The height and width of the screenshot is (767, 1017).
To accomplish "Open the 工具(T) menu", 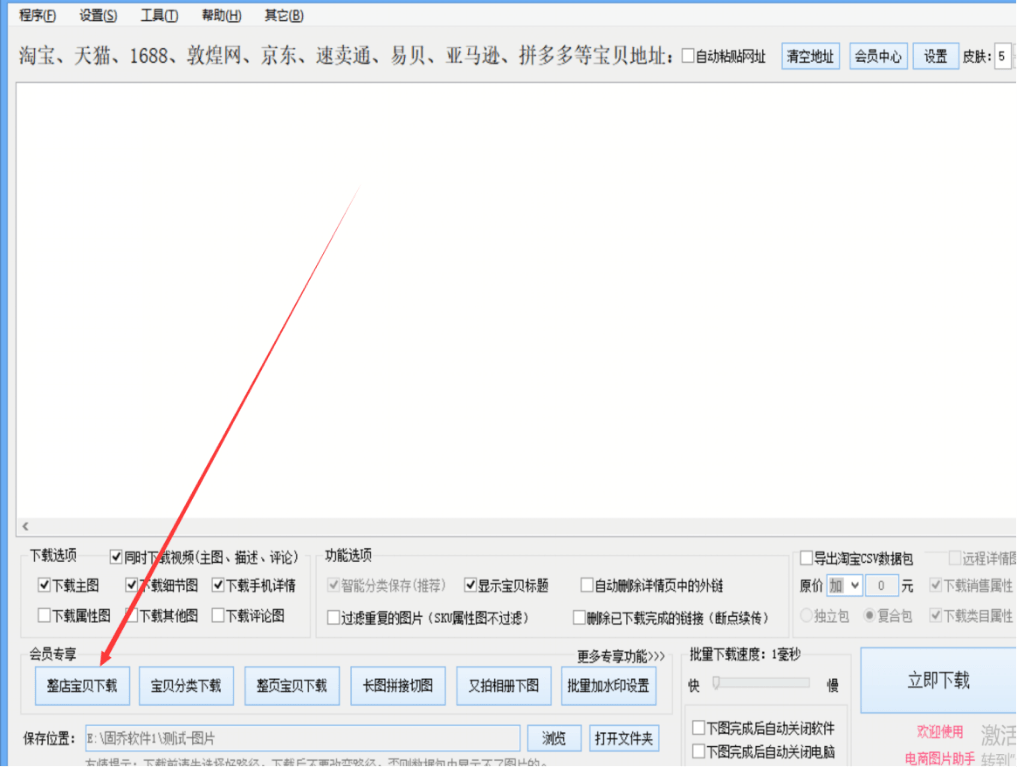I will point(159,15).
